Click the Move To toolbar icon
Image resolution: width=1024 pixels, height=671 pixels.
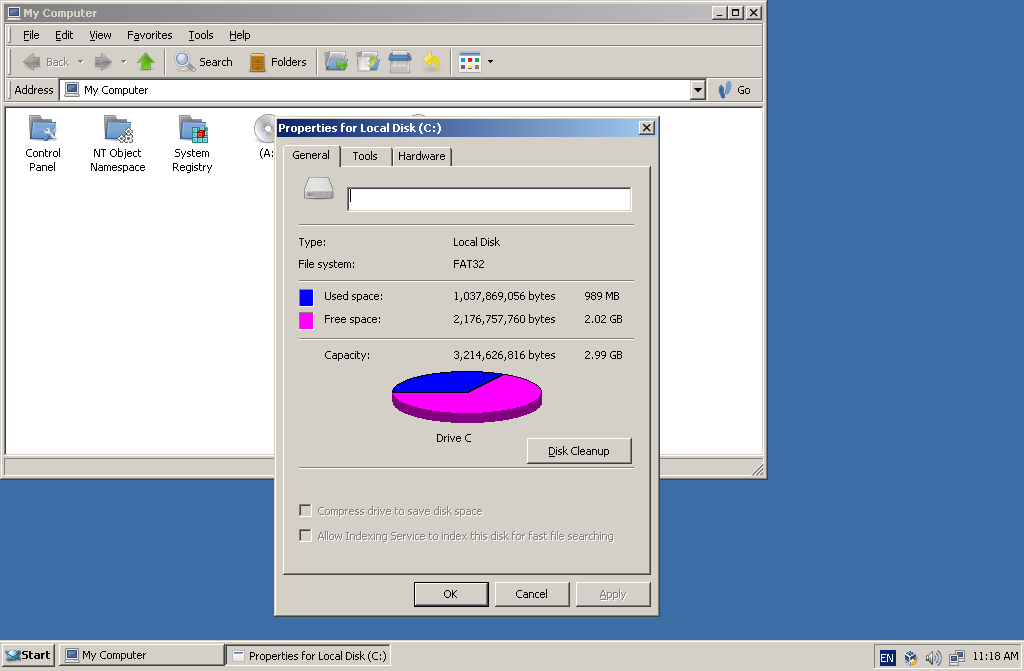tap(336, 62)
